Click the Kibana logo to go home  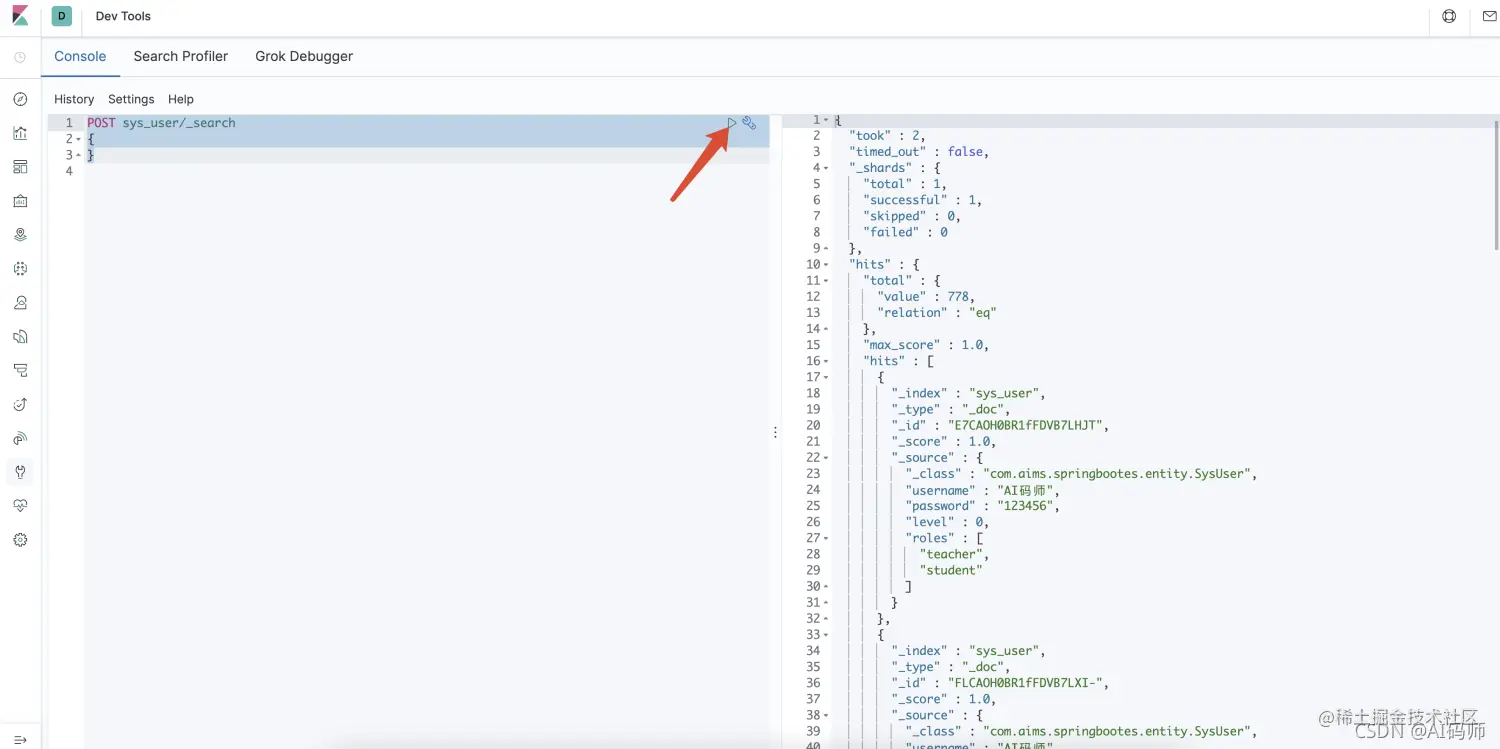(x=20, y=16)
